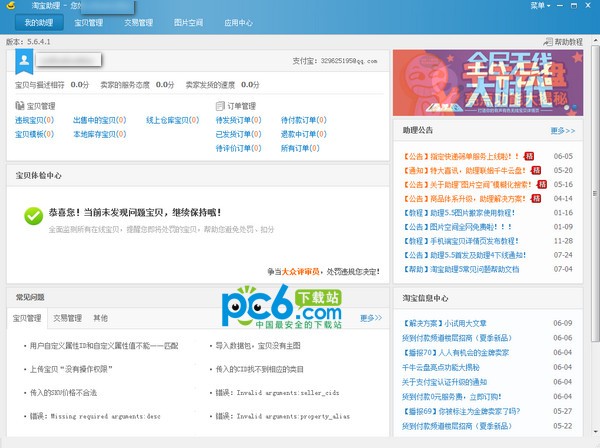Open the 待发货订单 link
Image resolution: width=600 pixels, height=448 pixels.
(236, 120)
